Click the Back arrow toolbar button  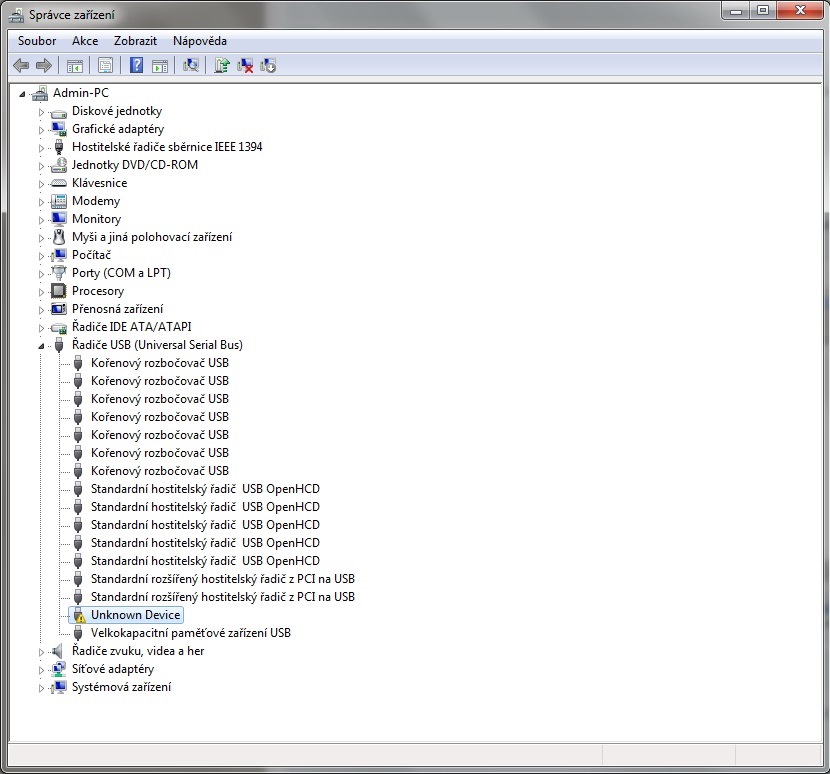(21, 66)
